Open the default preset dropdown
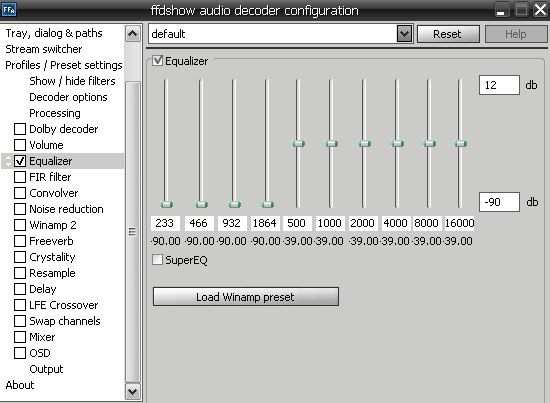 (404, 34)
